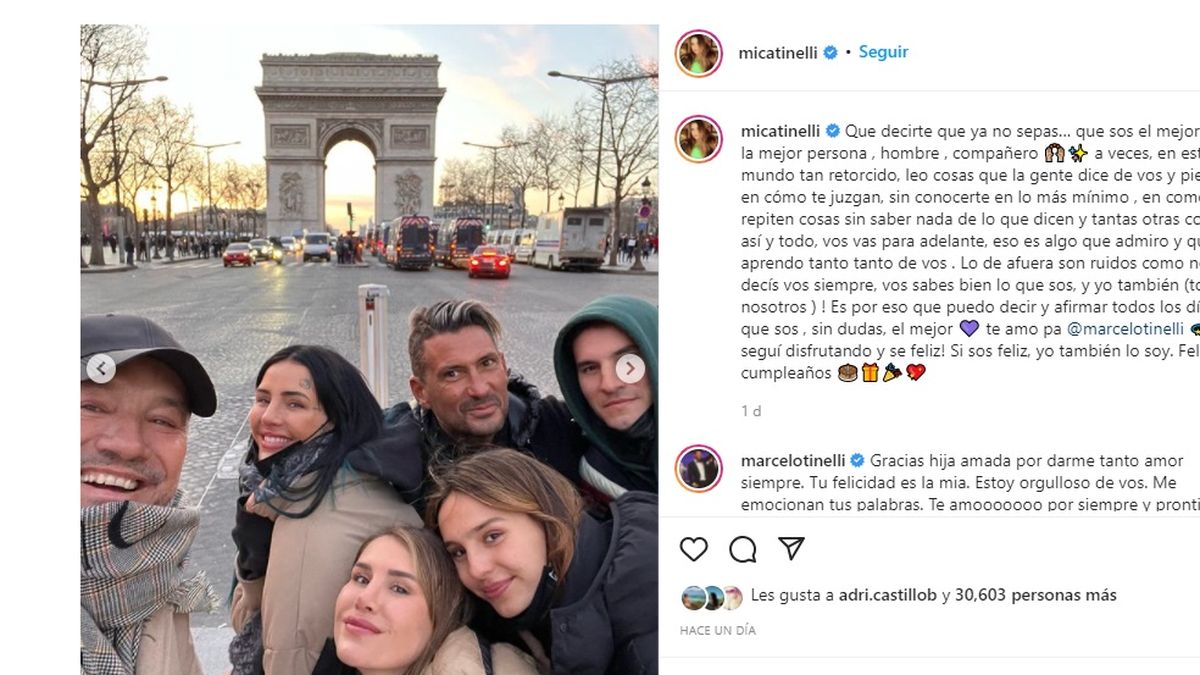The image size is (1200, 675).
Task: Go to the previous photo in the carousel
Action: (100, 369)
